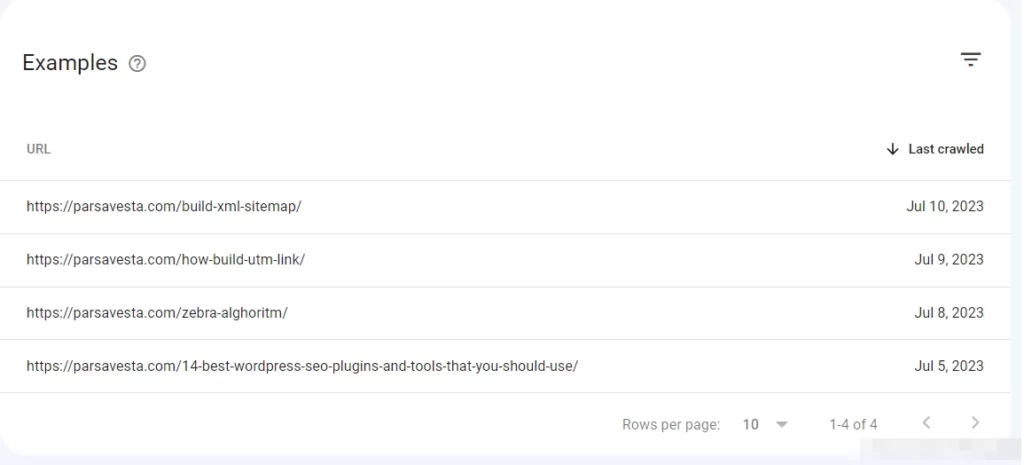
Task: Click the Jul 10, 2023 crawl date
Action: tap(944, 206)
